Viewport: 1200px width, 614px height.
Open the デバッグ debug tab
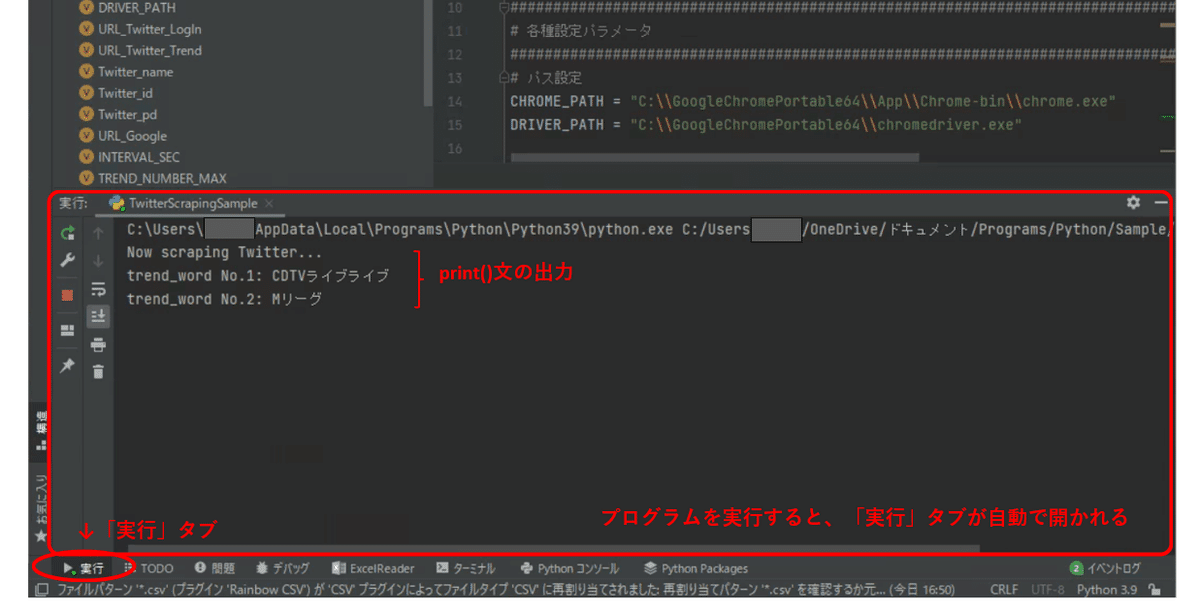click(283, 568)
